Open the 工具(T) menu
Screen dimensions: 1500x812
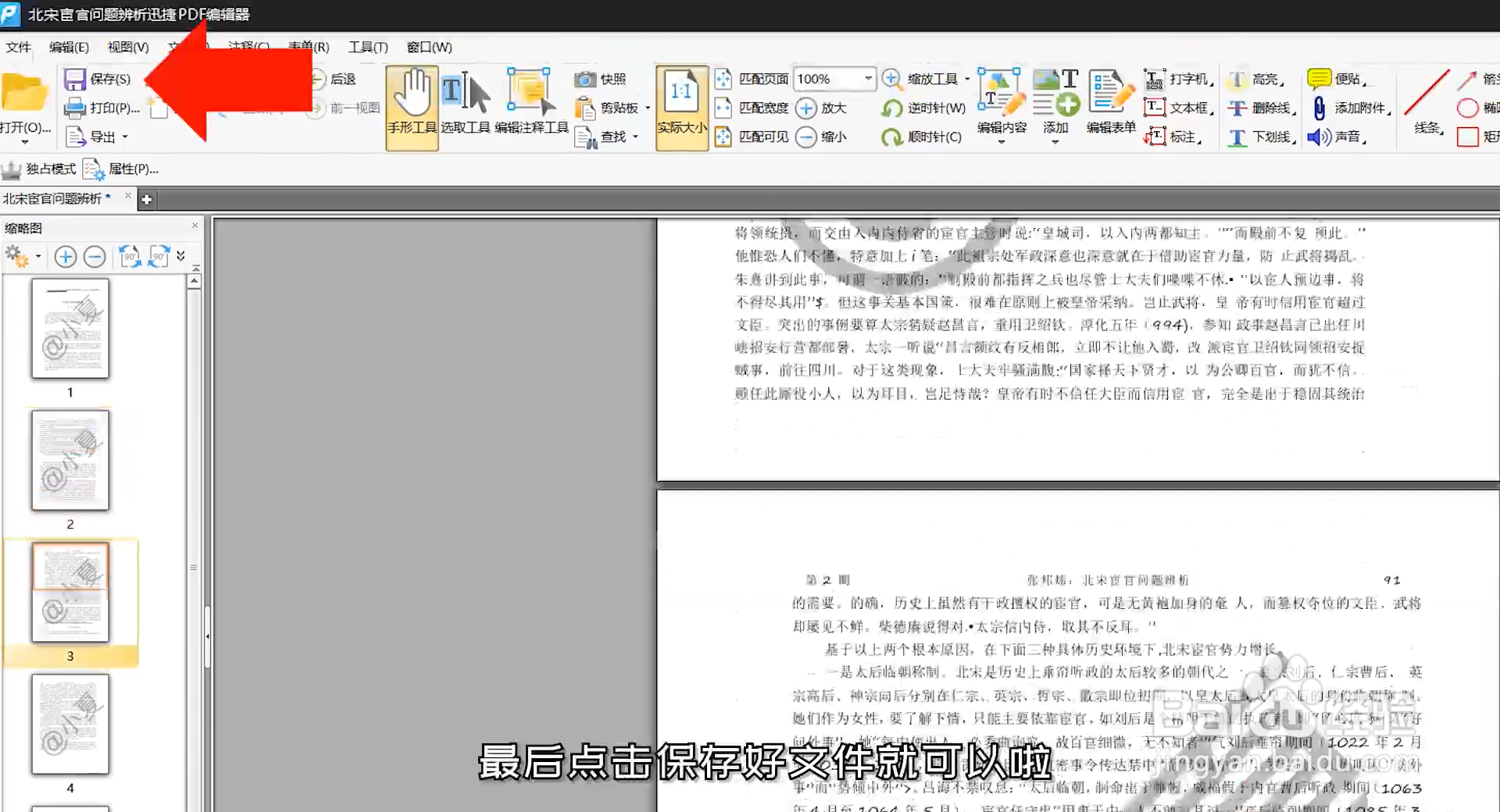coord(368,47)
